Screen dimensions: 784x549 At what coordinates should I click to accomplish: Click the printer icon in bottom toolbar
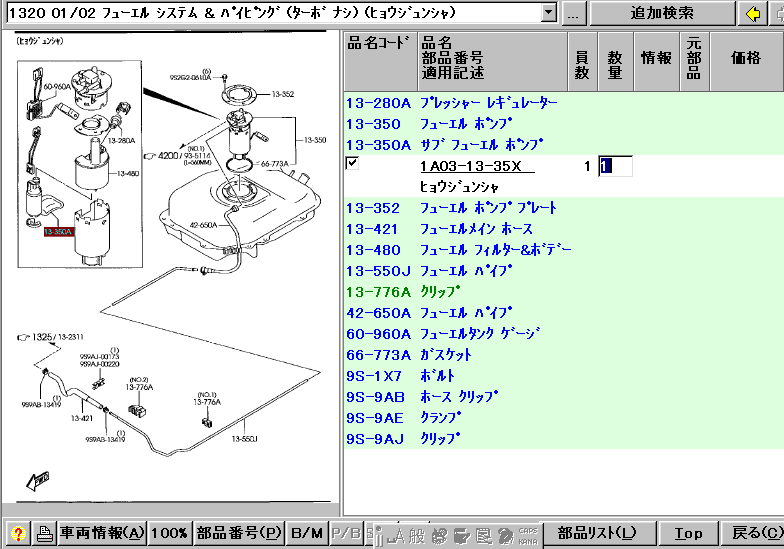tap(44, 534)
